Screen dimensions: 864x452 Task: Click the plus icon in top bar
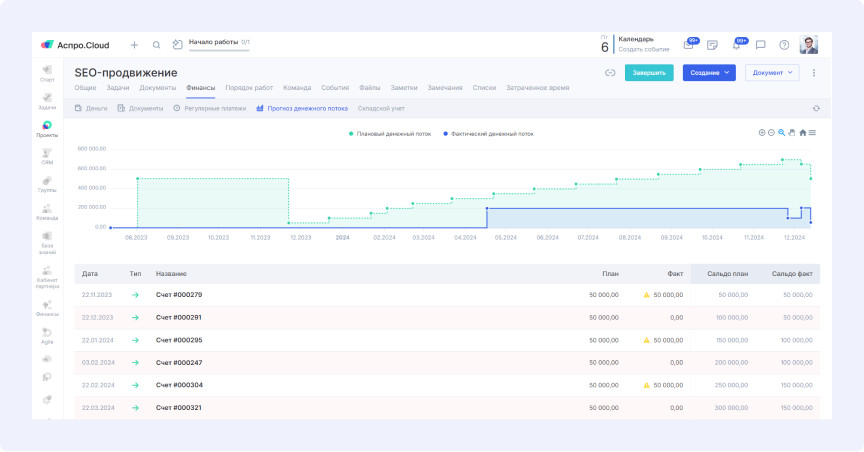click(134, 45)
